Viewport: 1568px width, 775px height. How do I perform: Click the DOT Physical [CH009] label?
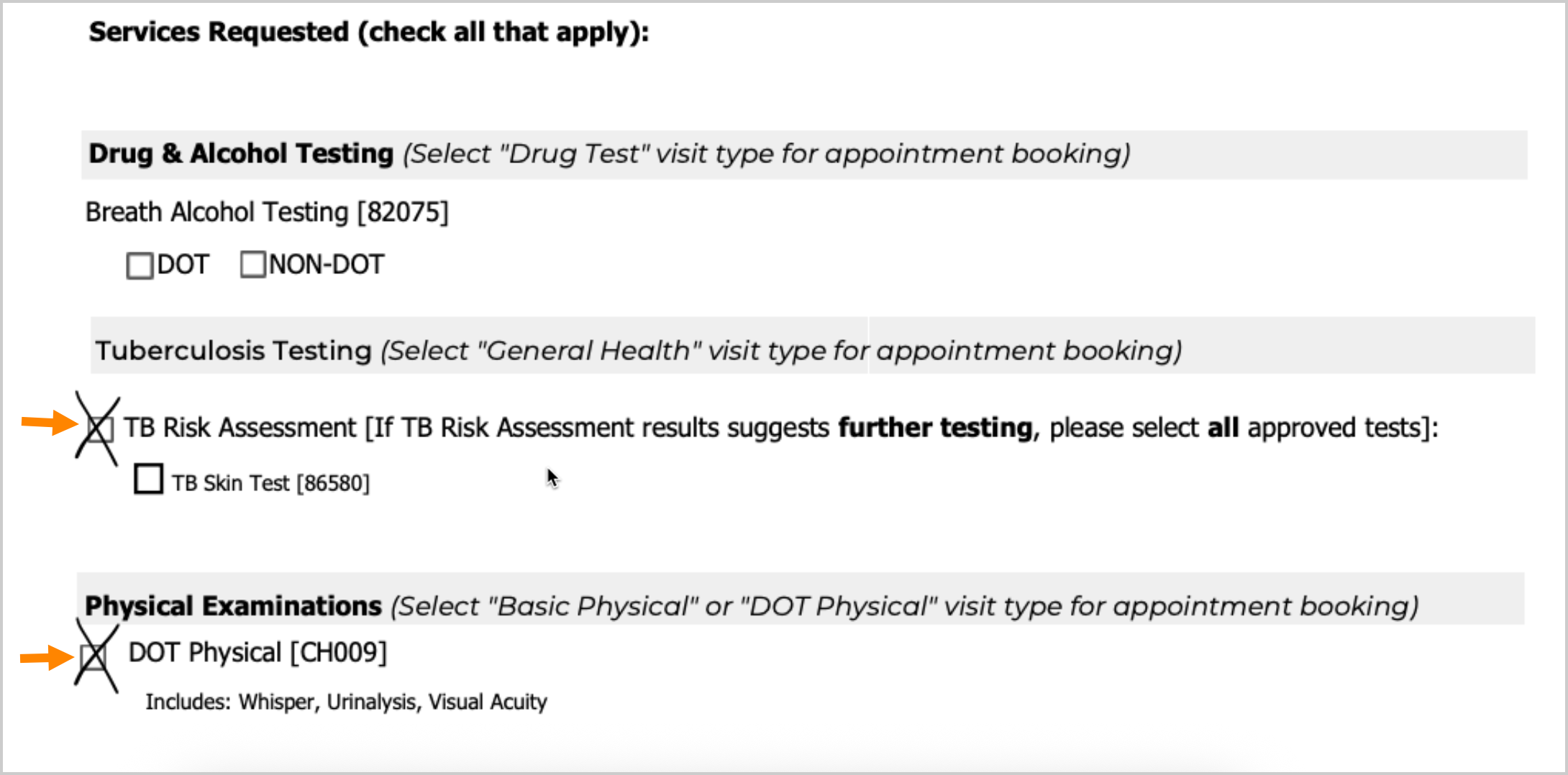pos(257,653)
